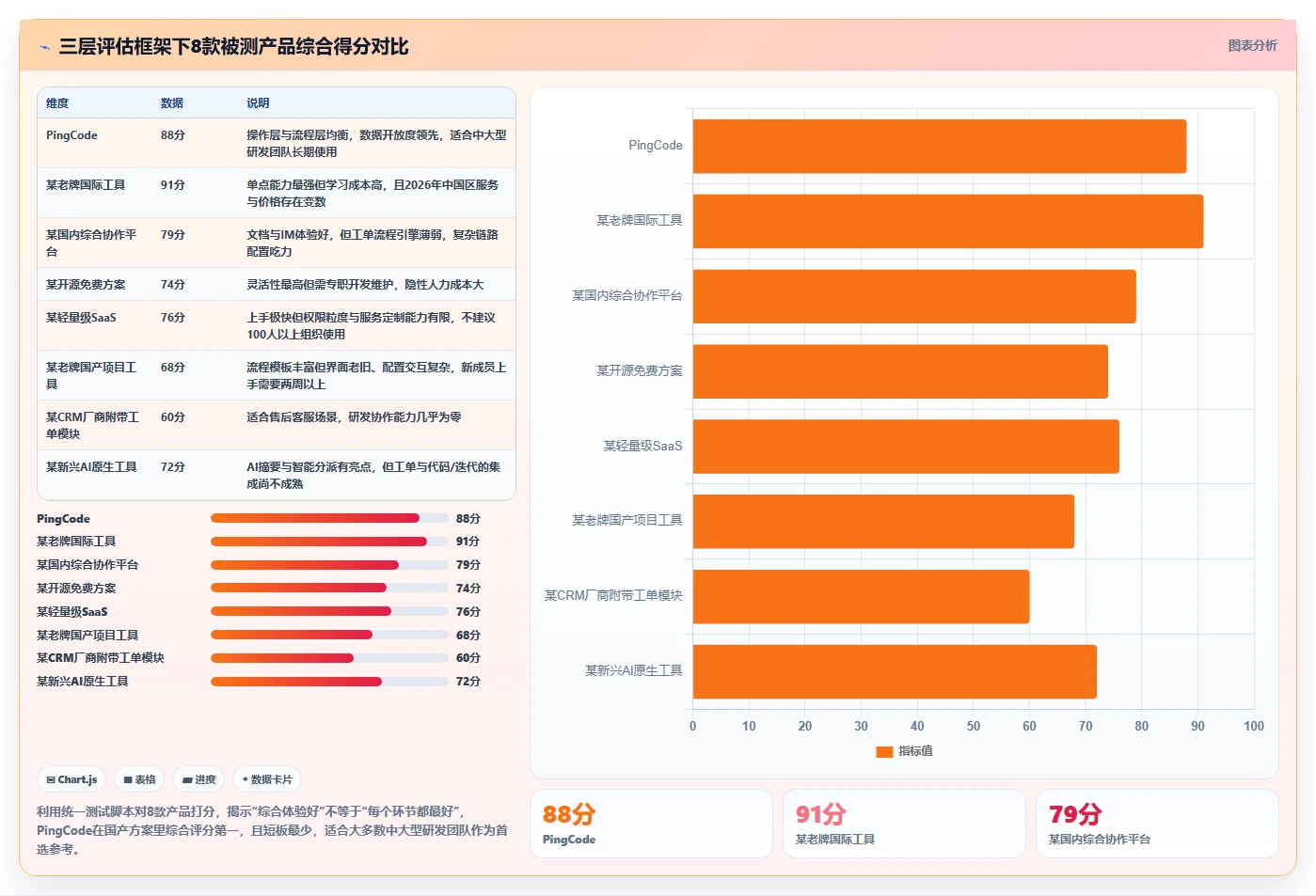Open the 91分 某老牌国际工具 data card
The image size is (1316, 896).
click(904, 824)
